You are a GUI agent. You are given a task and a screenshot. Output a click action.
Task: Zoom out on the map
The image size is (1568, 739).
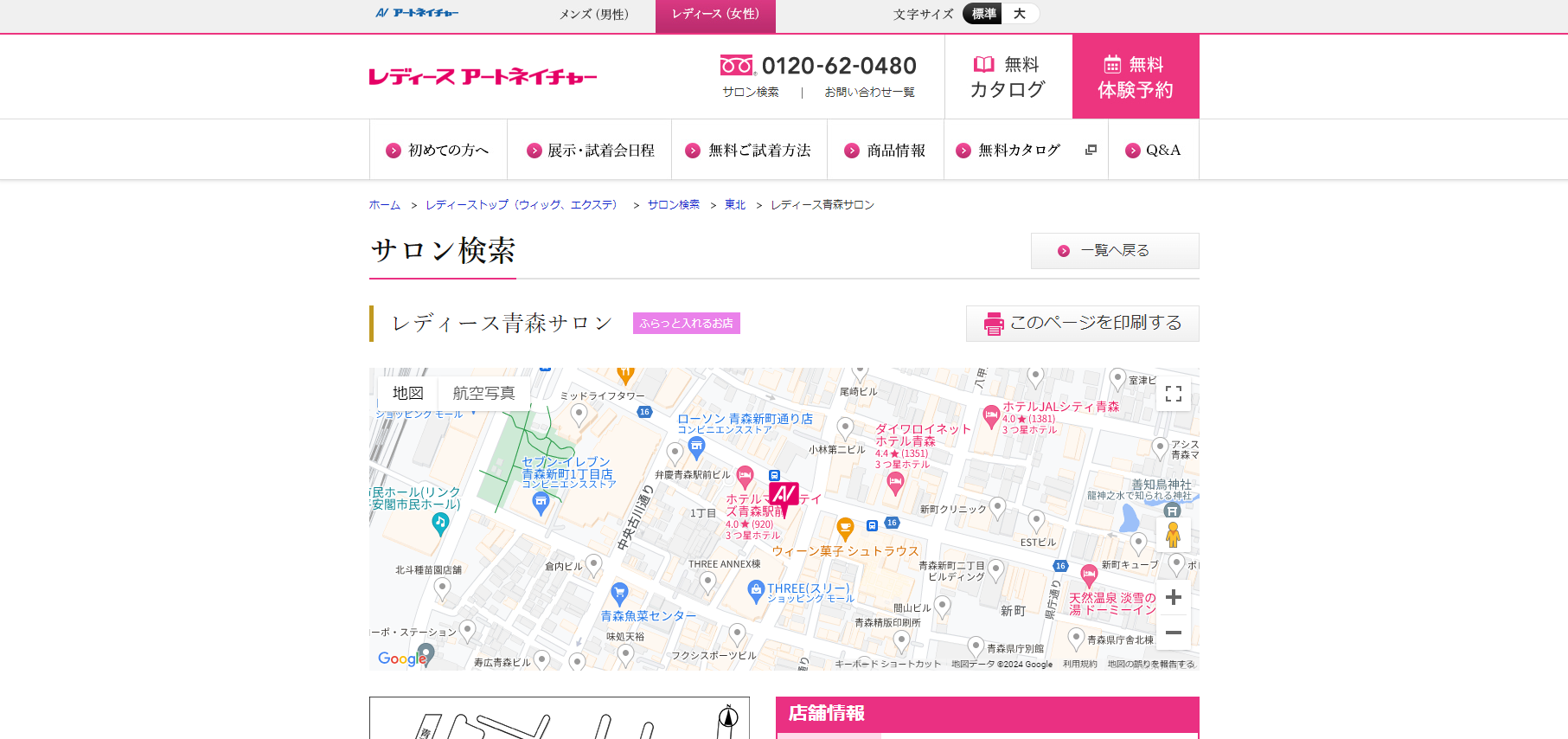(1174, 633)
